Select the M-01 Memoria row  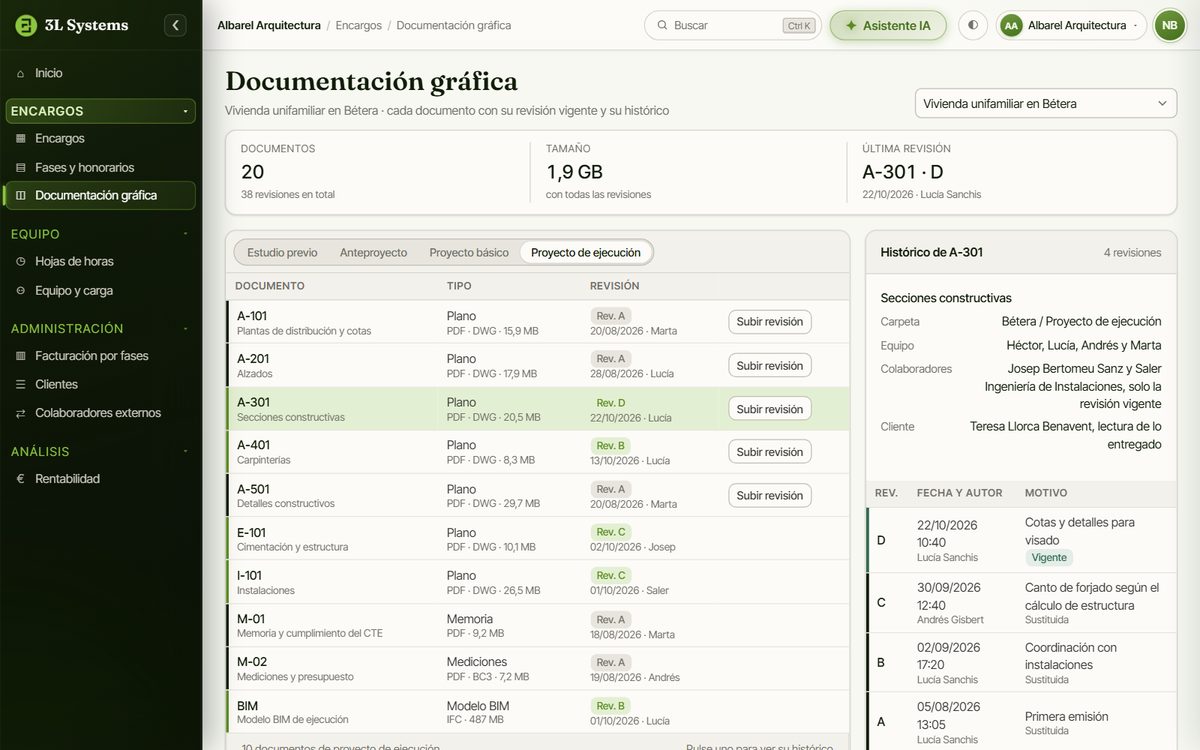[x=538, y=625]
